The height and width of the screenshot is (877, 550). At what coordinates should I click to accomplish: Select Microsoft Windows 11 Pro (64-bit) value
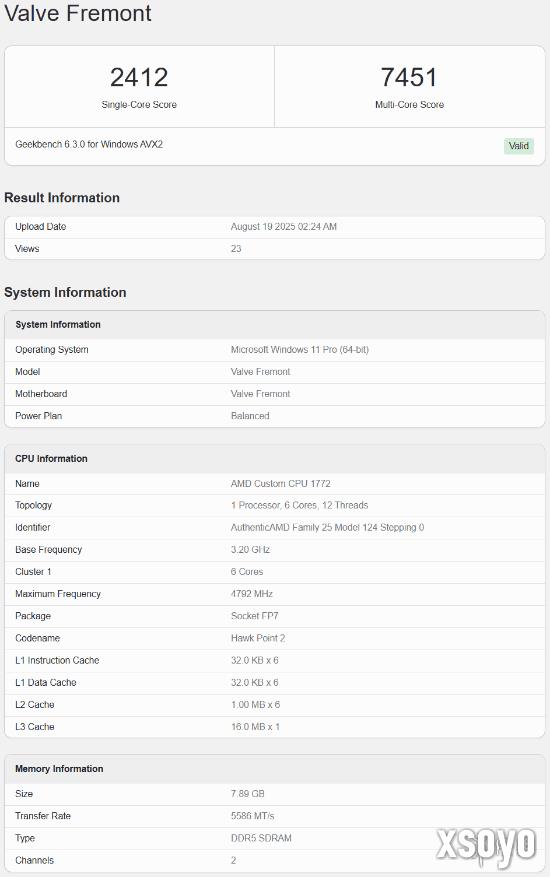[x=299, y=350]
